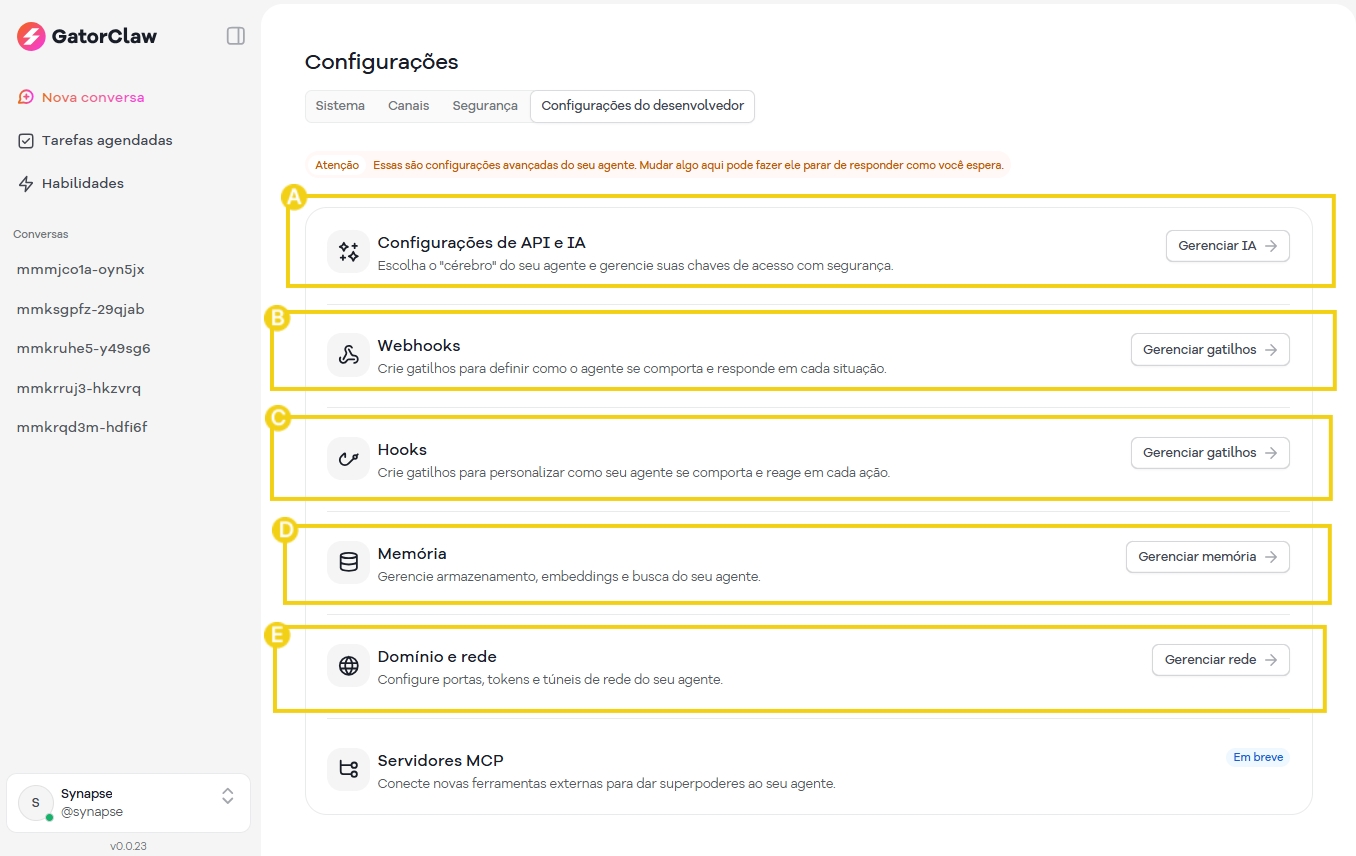Screen dimensions: 1356x856
Task: Expand the Synapse profile chevron
Action: click(227, 797)
